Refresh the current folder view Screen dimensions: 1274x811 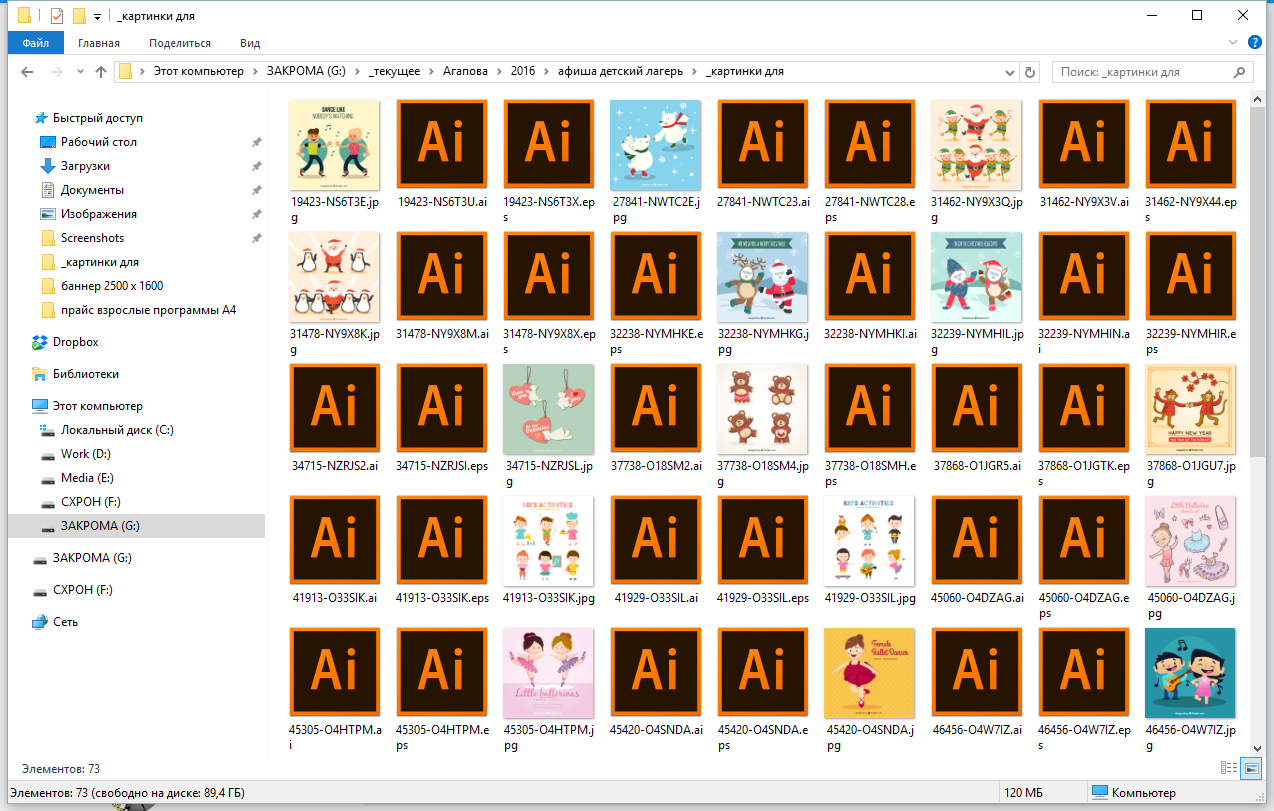coord(1031,72)
